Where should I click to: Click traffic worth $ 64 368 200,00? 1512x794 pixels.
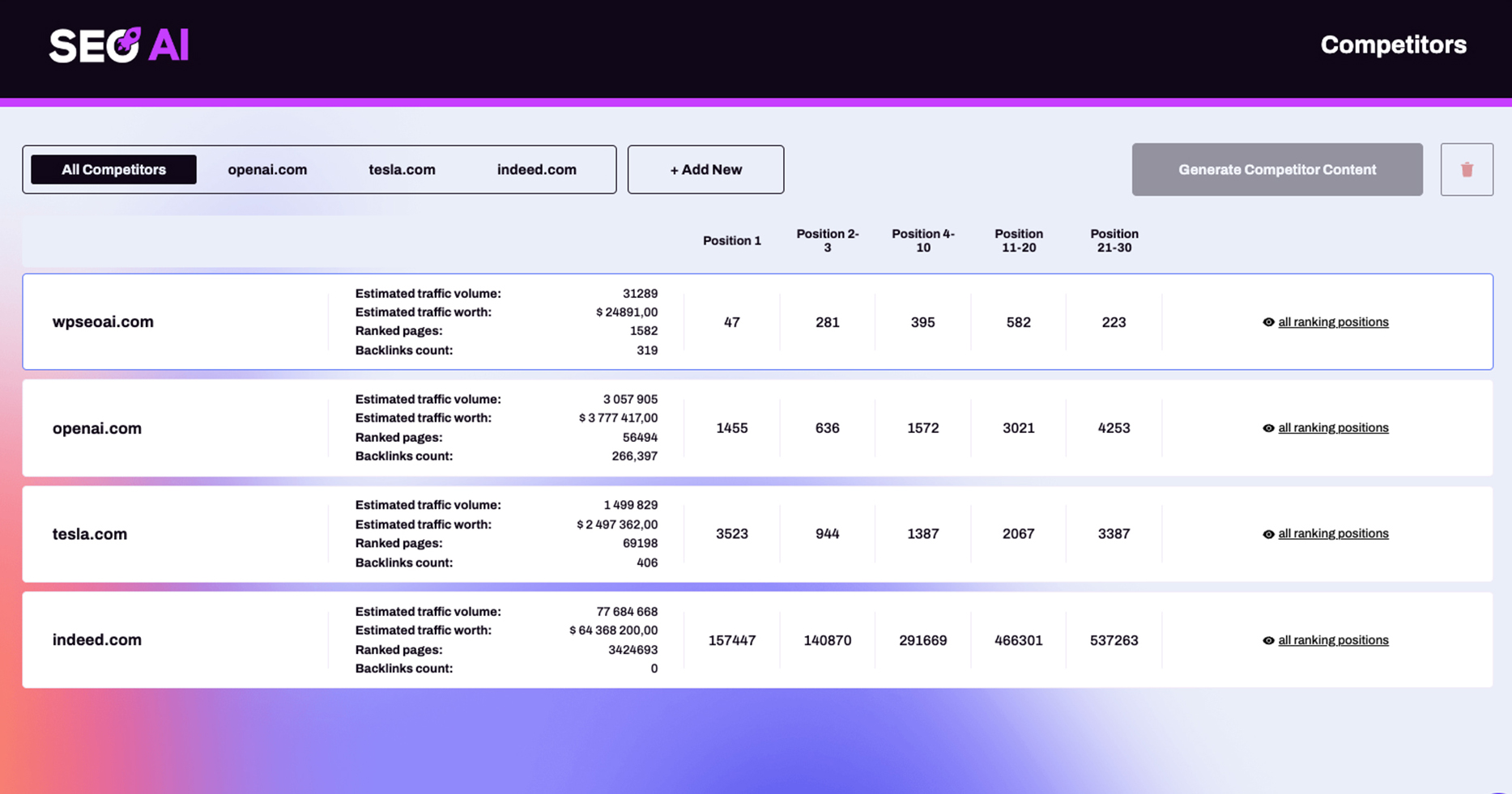click(613, 631)
